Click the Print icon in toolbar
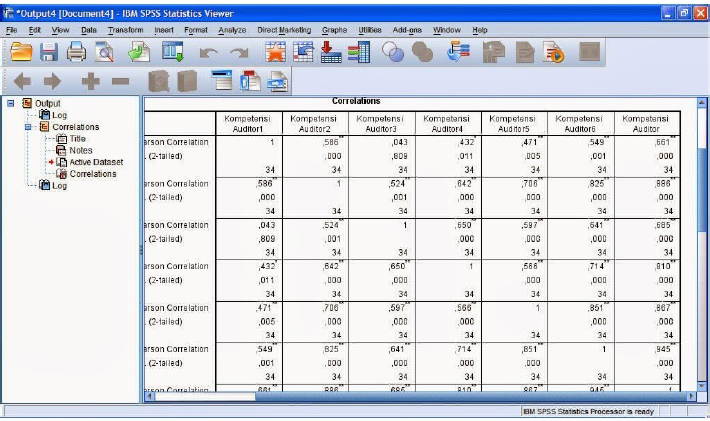 point(75,54)
